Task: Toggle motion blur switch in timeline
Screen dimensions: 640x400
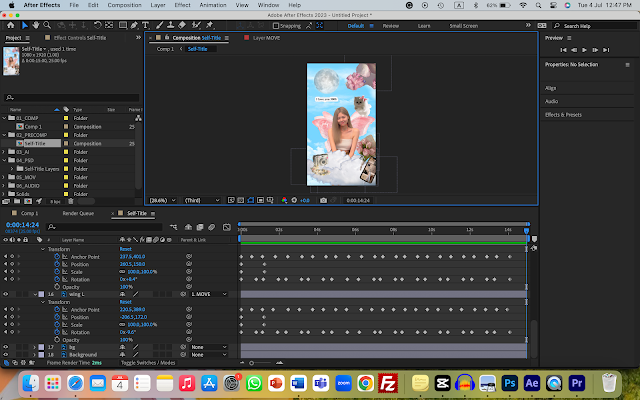Action: point(211,227)
